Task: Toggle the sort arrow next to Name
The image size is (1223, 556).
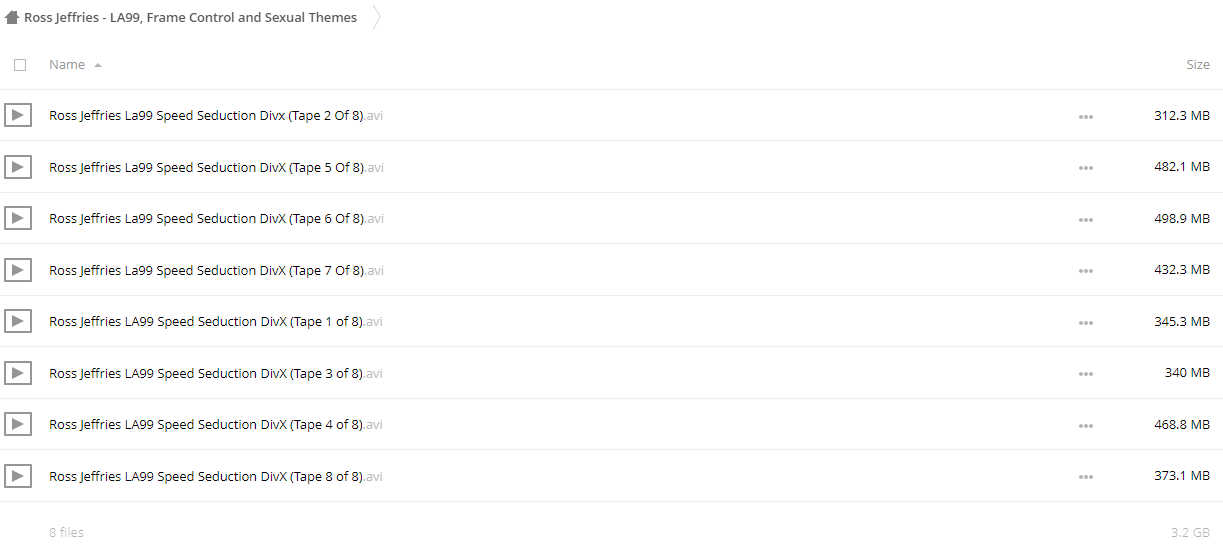Action: [98, 65]
